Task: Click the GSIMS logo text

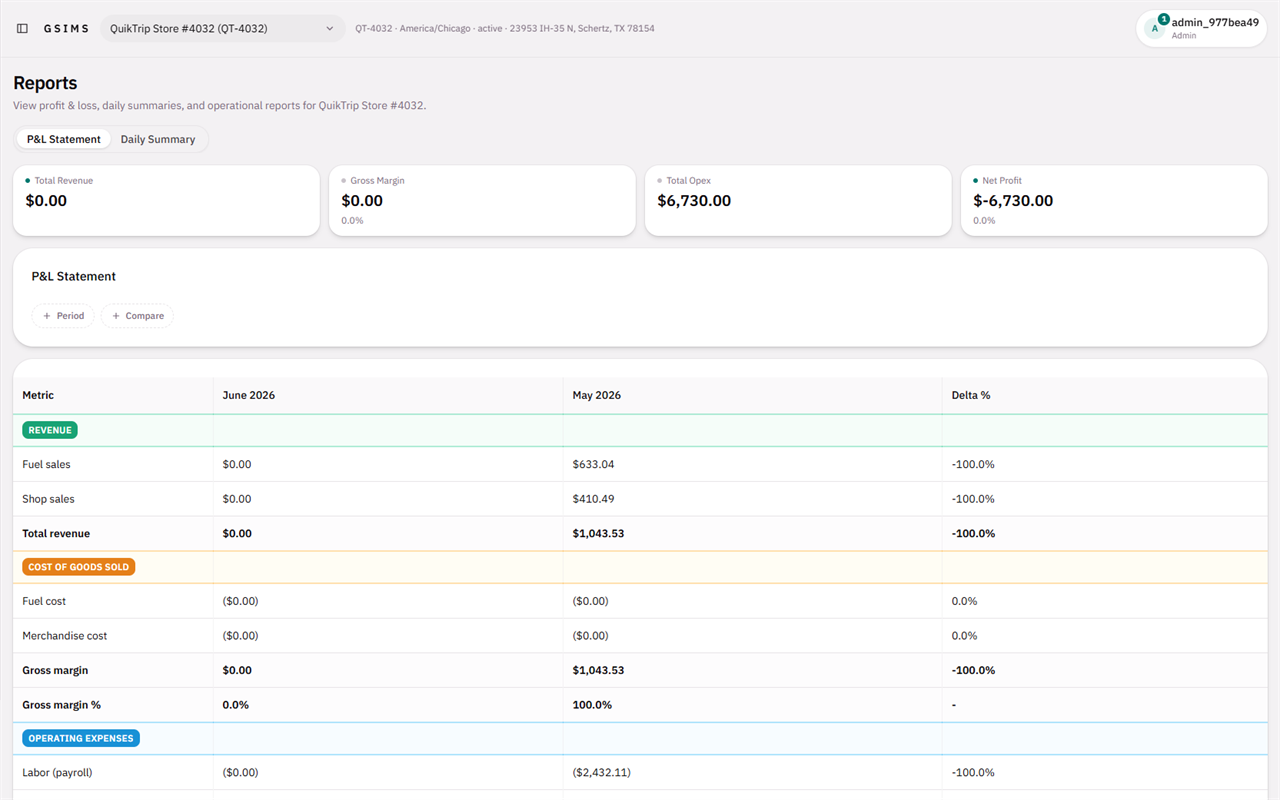Action: click(x=66, y=29)
